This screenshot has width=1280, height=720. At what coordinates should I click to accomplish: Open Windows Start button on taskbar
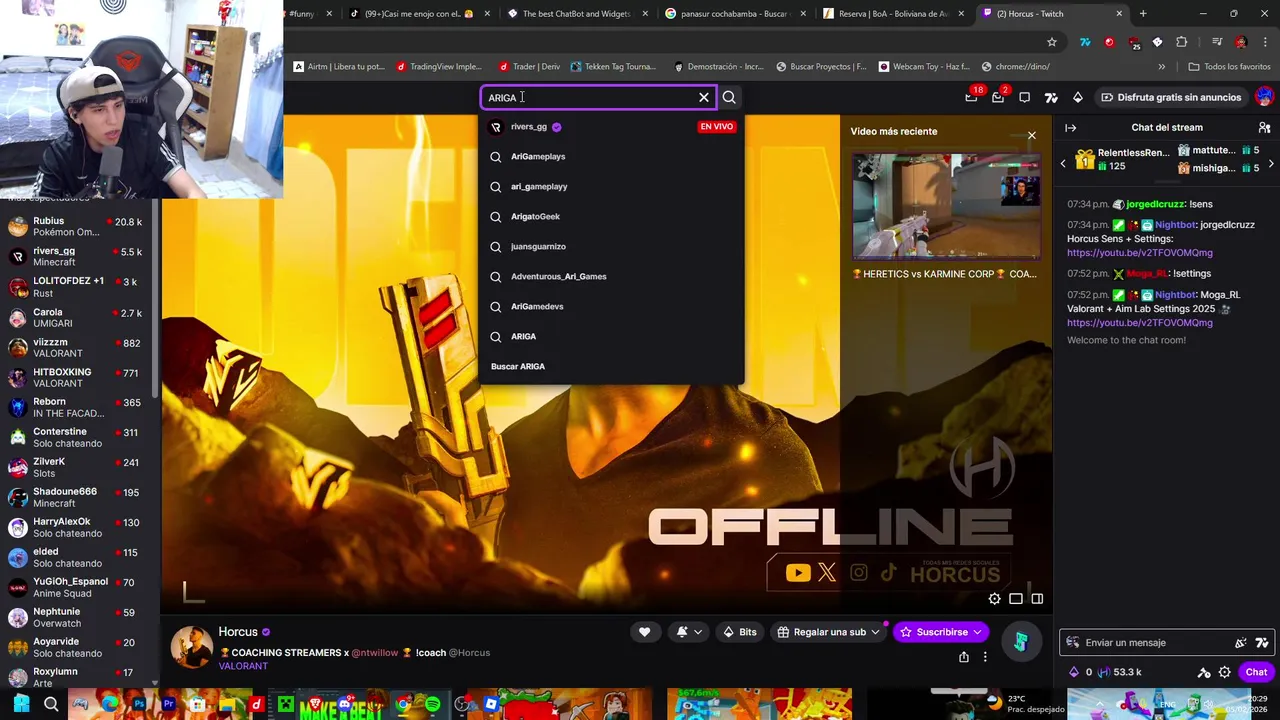click(x=21, y=705)
